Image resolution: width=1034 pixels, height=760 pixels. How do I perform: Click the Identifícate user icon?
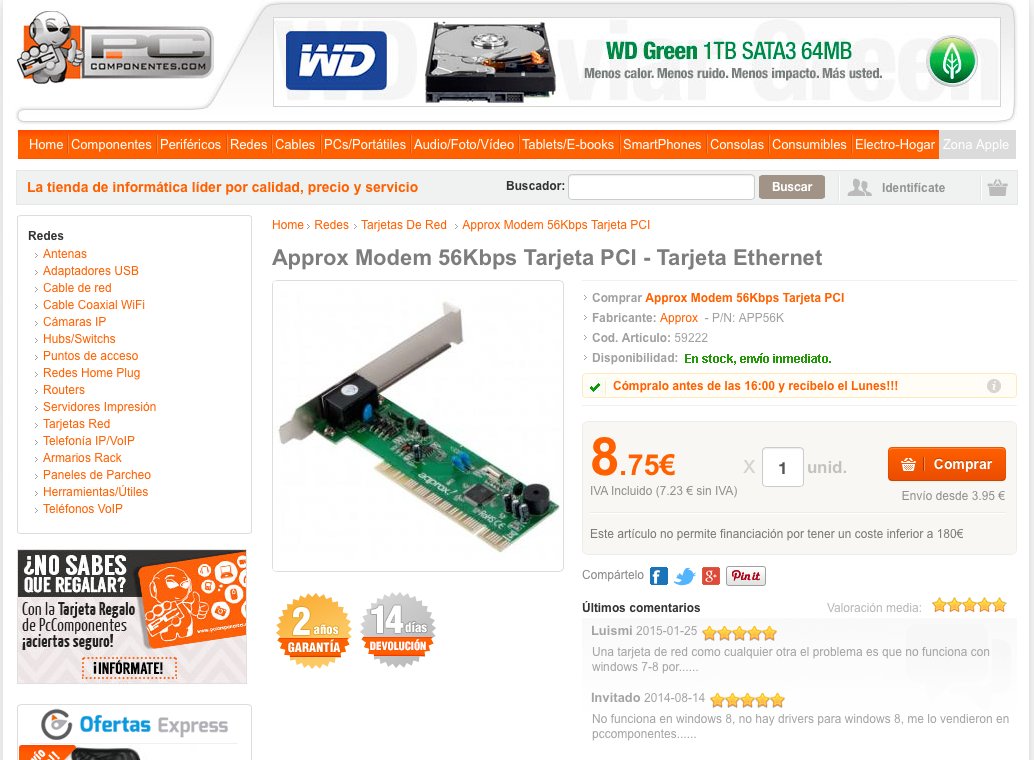(859, 187)
